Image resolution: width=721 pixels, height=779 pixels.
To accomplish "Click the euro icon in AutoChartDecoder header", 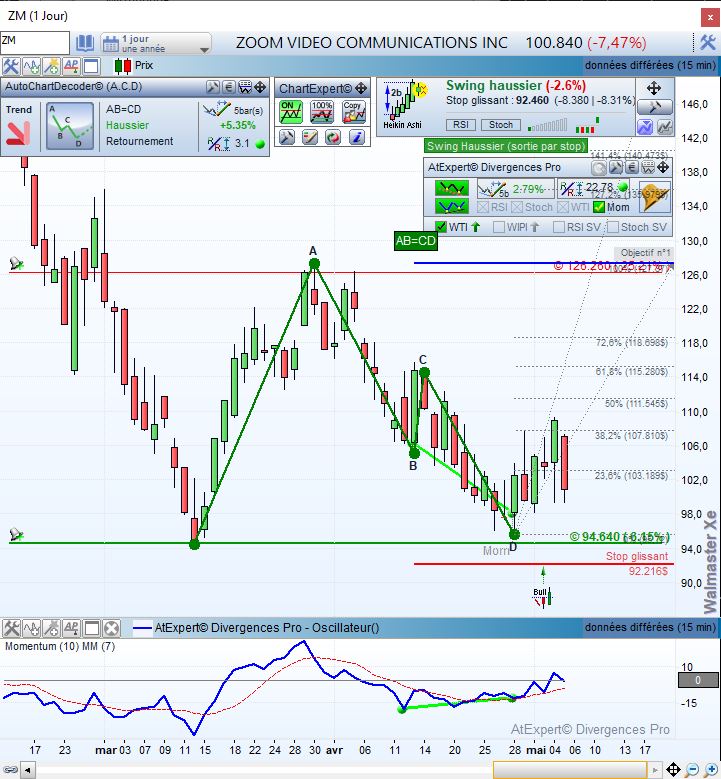I will click(229, 87).
